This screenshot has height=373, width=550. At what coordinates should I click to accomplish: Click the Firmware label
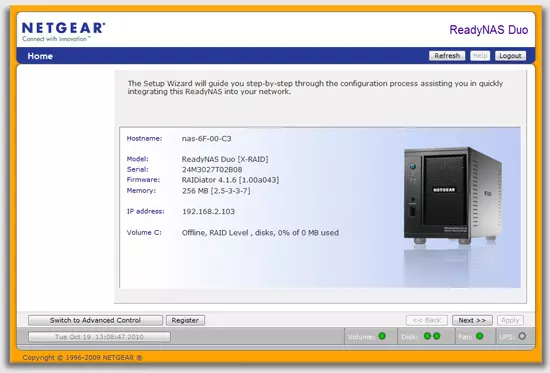pyautogui.click(x=143, y=180)
